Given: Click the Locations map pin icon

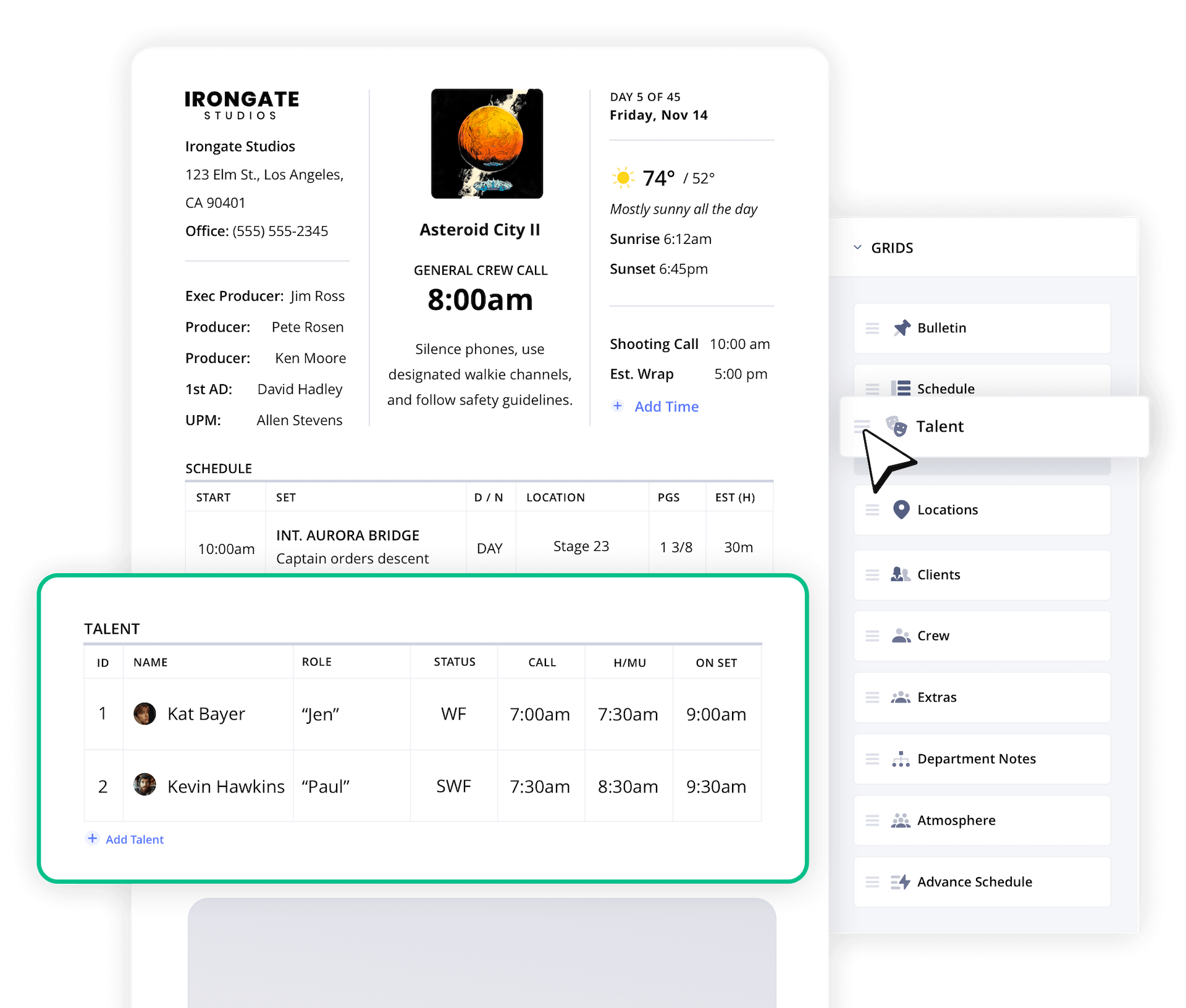Looking at the screenshot, I should (x=901, y=510).
